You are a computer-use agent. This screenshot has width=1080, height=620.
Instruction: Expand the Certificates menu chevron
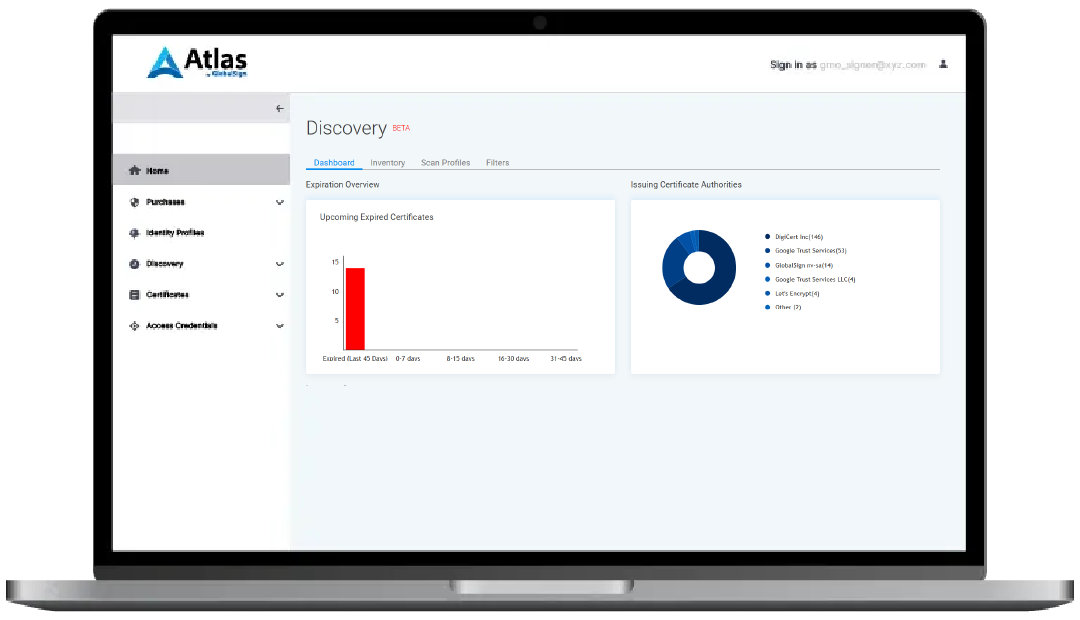click(280, 294)
